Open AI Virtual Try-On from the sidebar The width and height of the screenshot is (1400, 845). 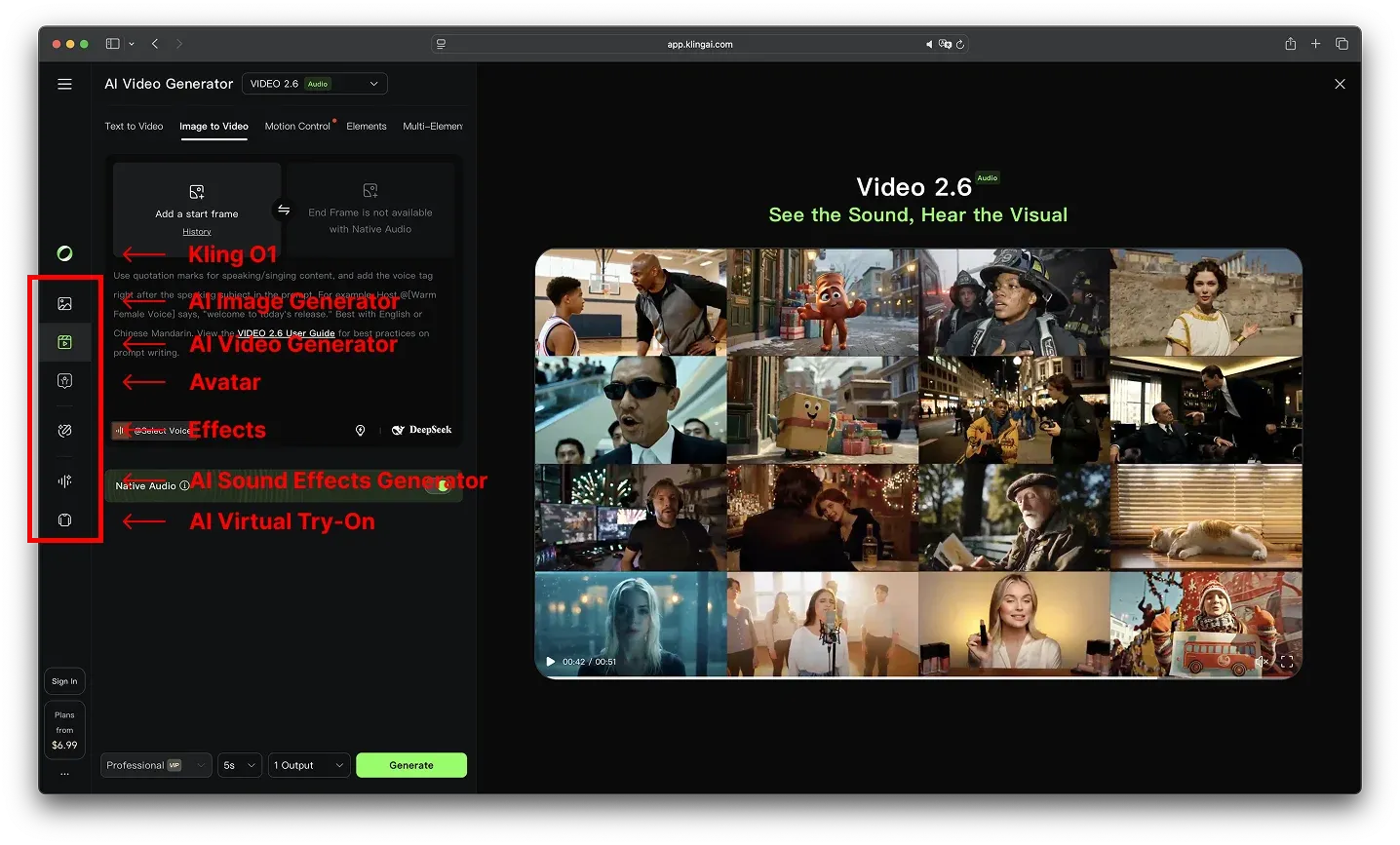tap(64, 519)
